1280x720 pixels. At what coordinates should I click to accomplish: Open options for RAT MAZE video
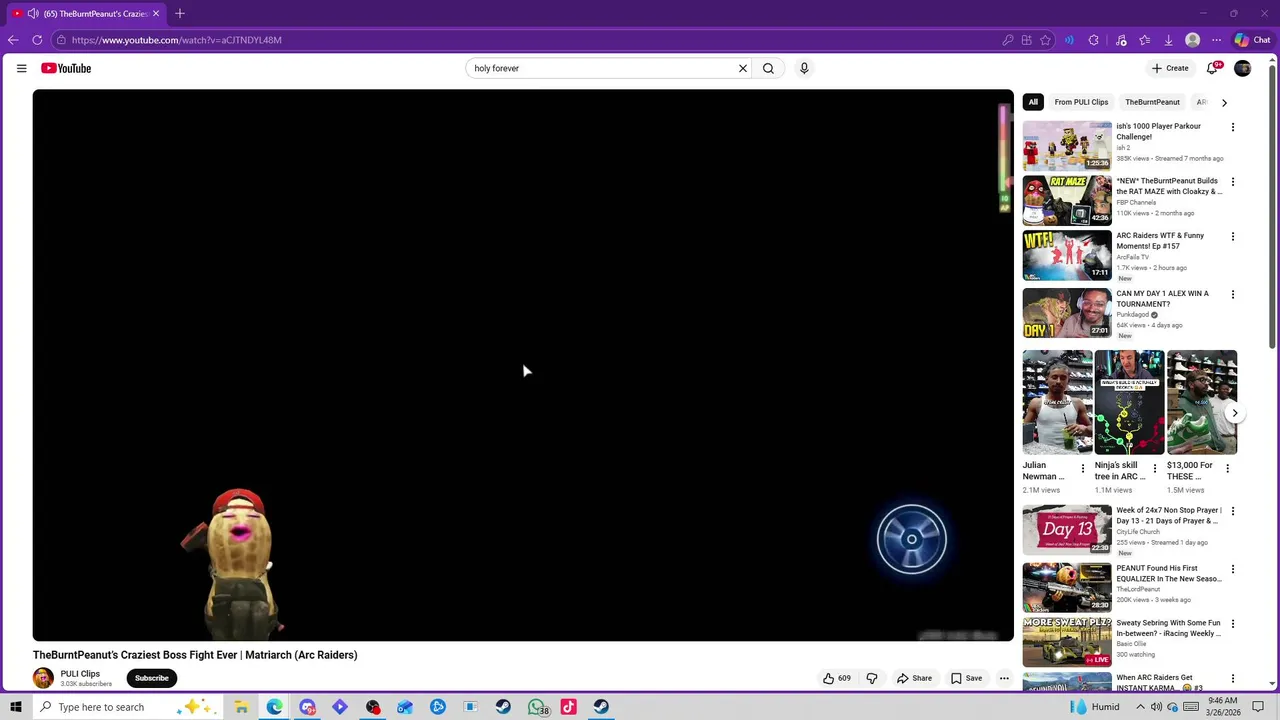pos(1233,182)
